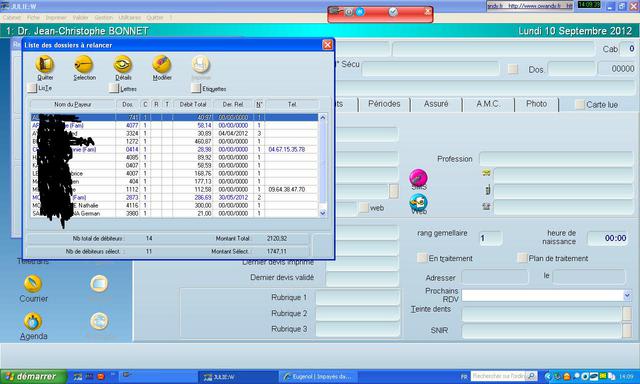The height and width of the screenshot is (384, 640).
Task: Click the greyed Imprimer printer icon
Action: 200,64
